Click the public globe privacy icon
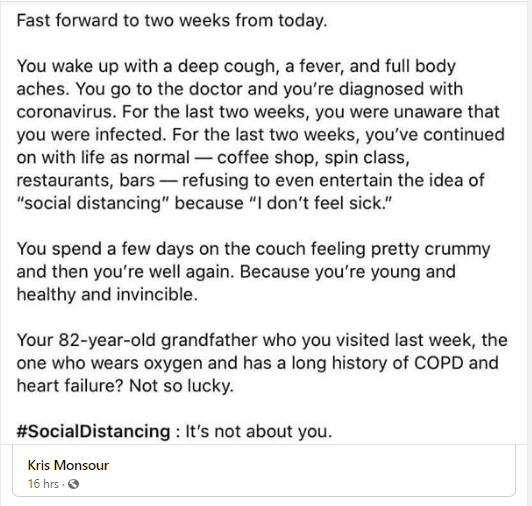 [x=73, y=484]
